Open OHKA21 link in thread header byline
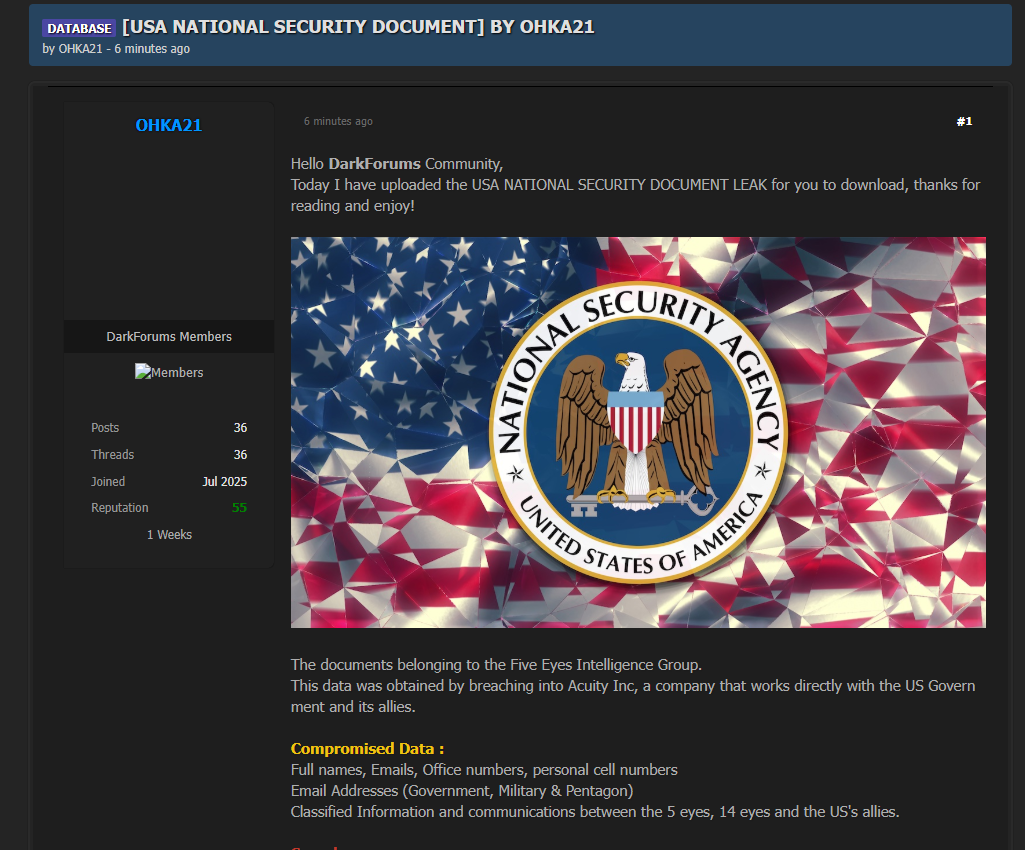1025x850 pixels. [80, 49]
